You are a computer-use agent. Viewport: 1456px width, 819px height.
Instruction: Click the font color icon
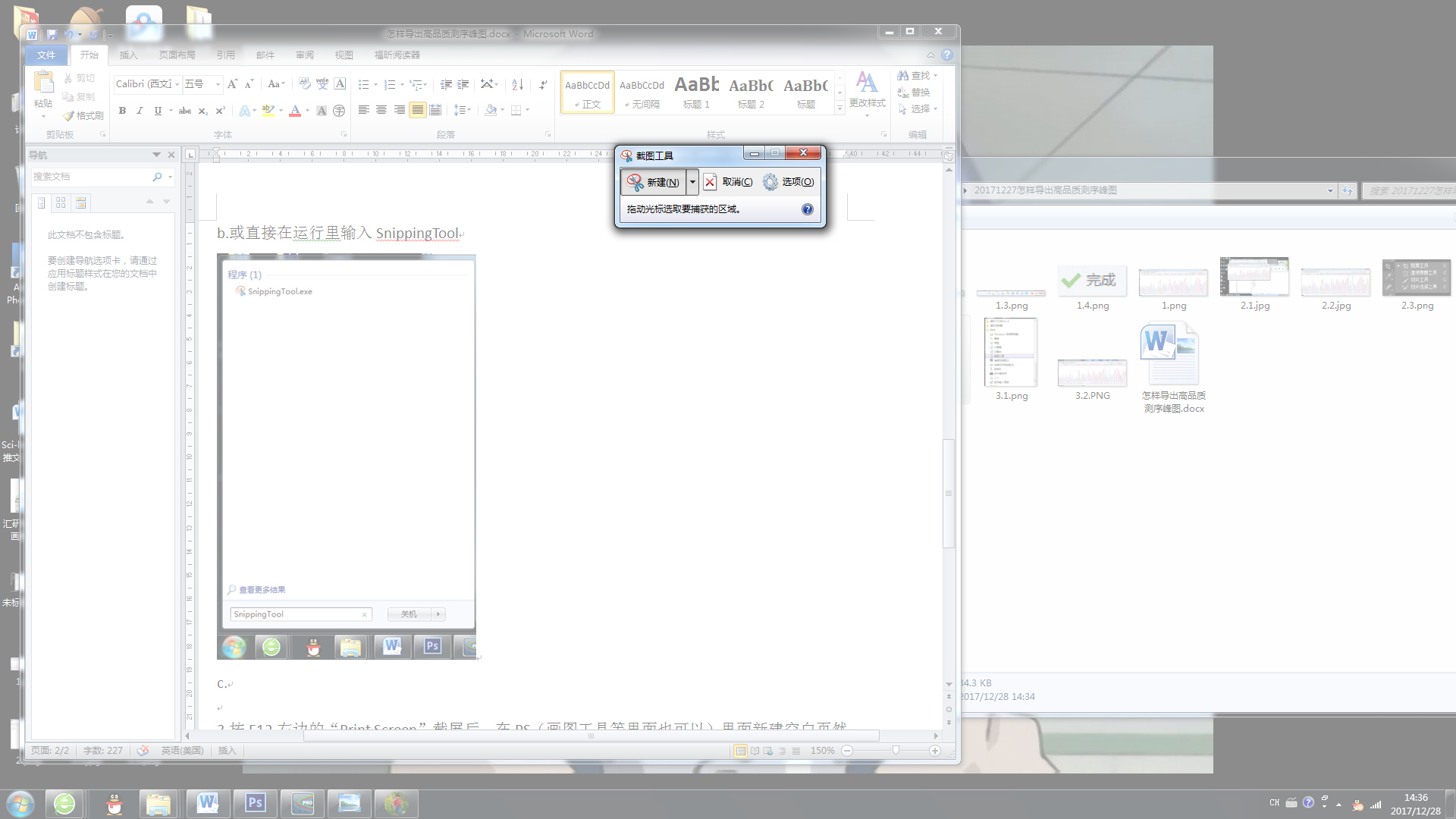click(x=295, y=111)
